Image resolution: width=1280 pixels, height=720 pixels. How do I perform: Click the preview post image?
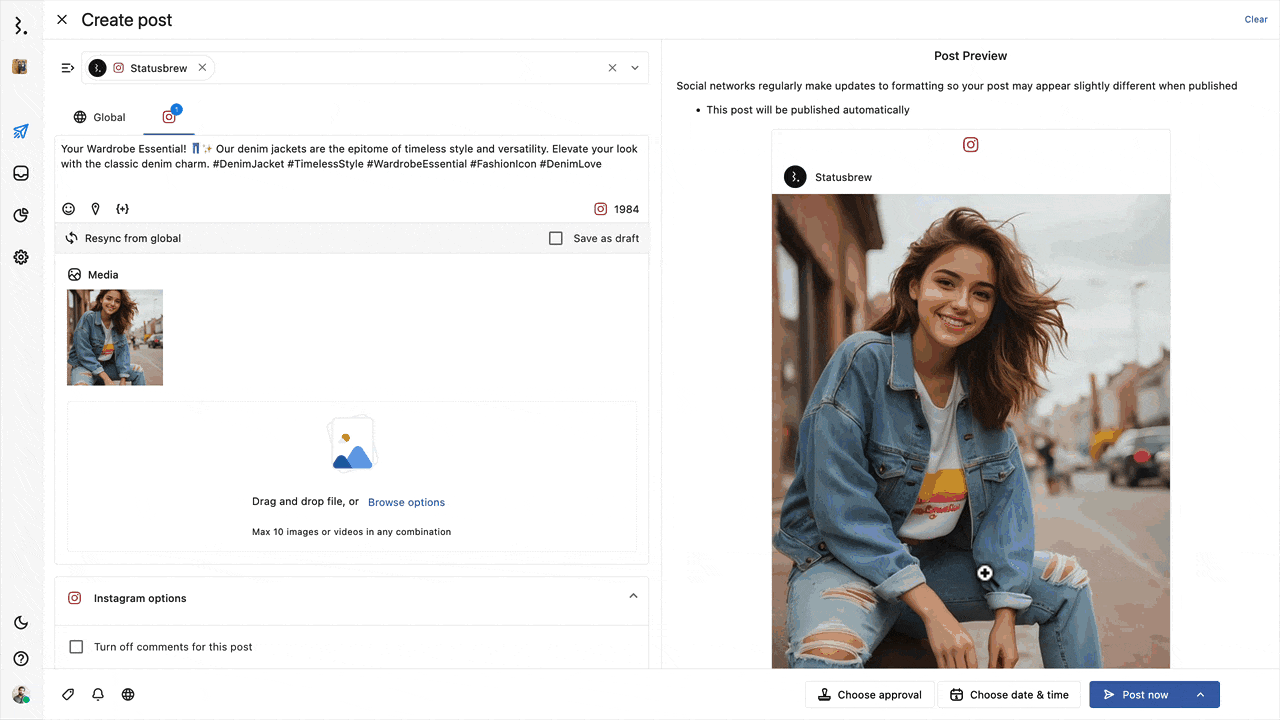pyautogui.click(x=970, y=431)
